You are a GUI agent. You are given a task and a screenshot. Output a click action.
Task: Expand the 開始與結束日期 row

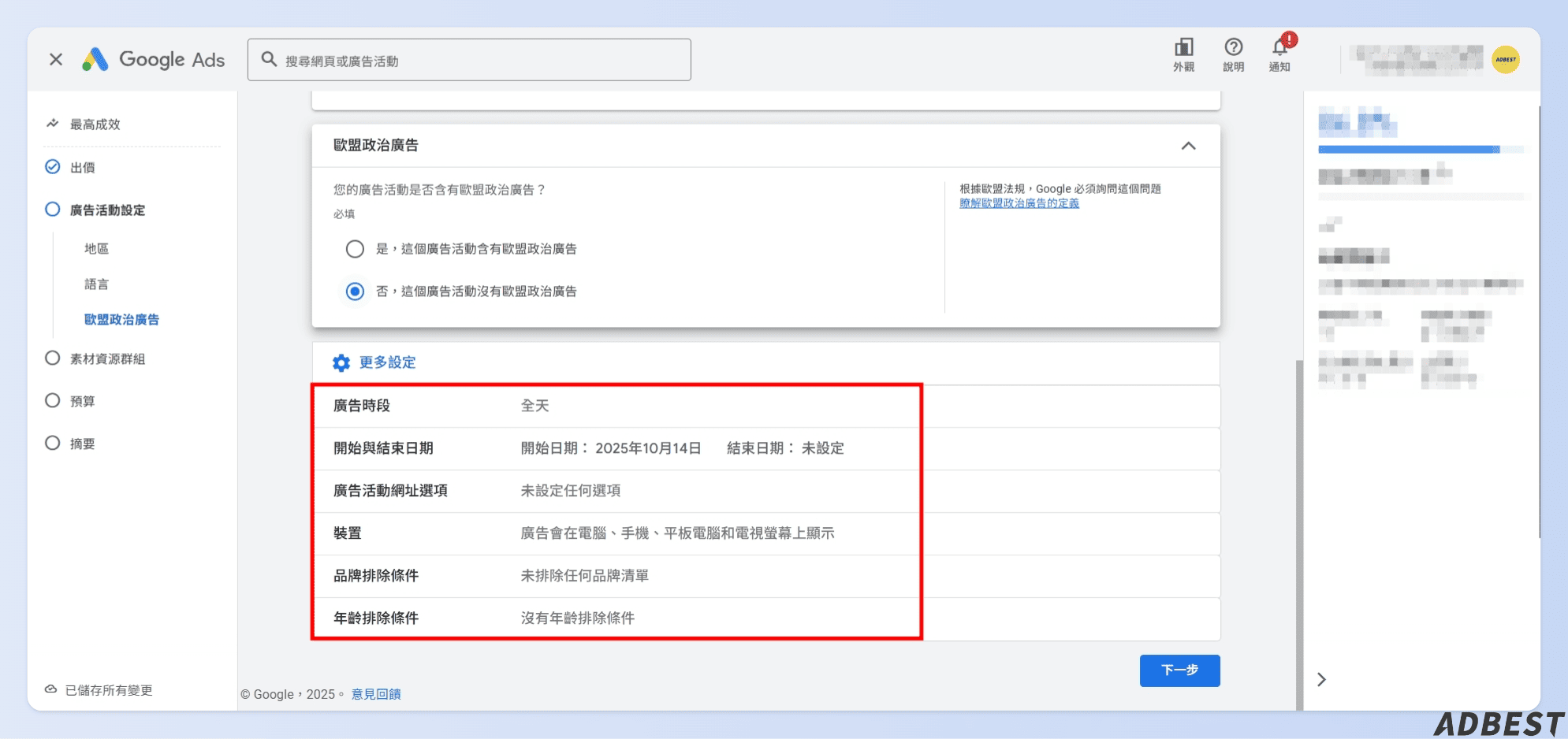click(766, 448)
